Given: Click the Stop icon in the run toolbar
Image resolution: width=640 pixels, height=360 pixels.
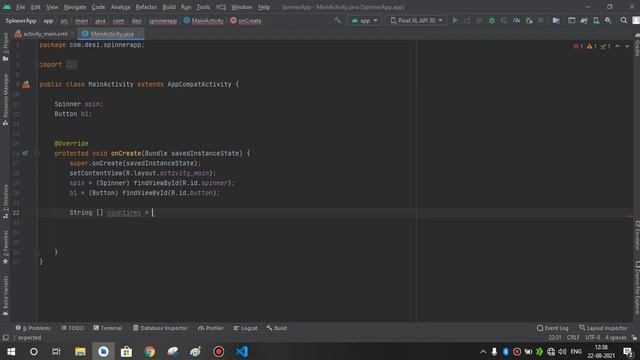Looking at the screenshot, I should coord(541,20).
